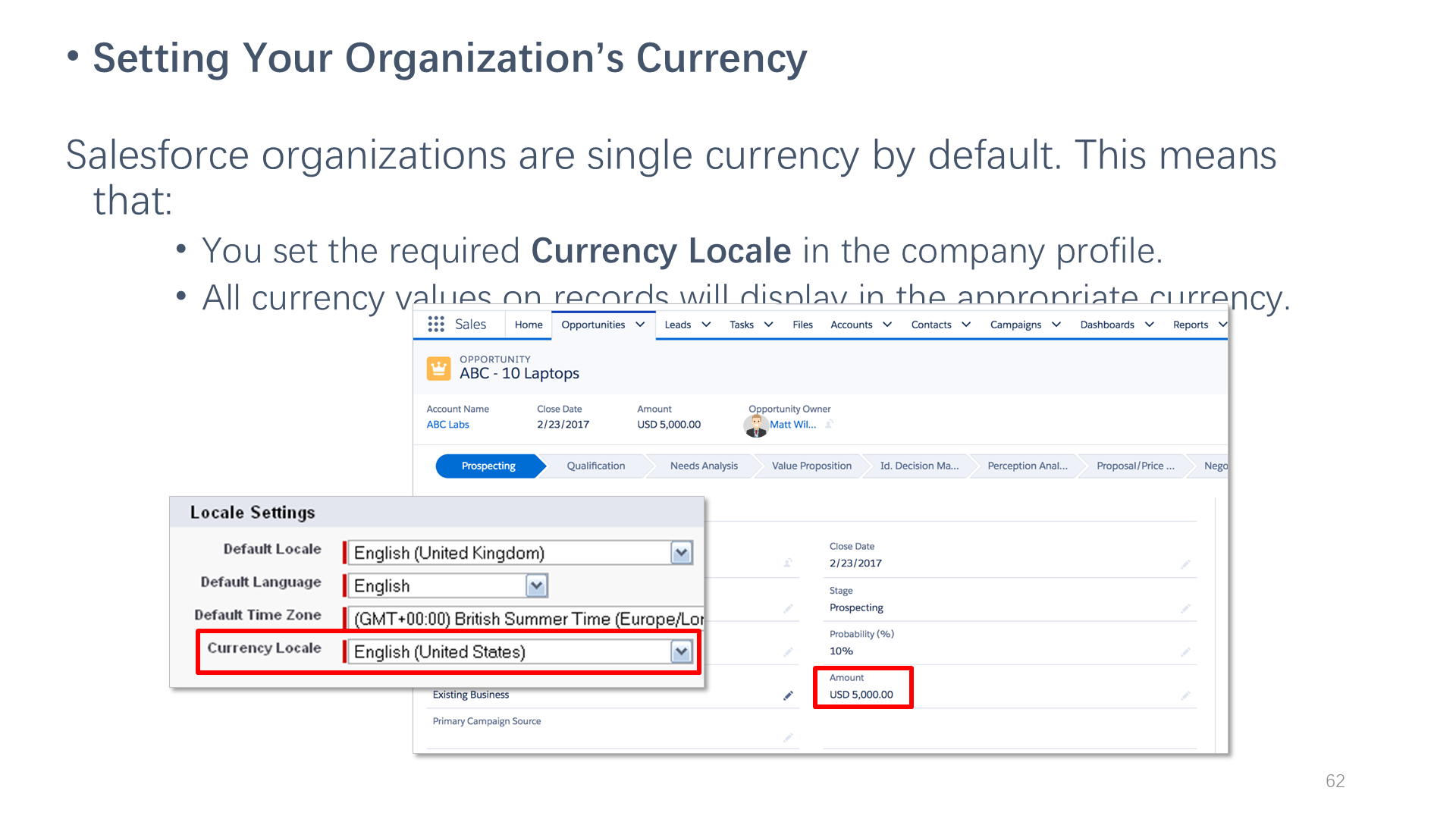Viewport: 1456px width, 819px height.
Task: Switch to Files tab
Action: point(802,325)
